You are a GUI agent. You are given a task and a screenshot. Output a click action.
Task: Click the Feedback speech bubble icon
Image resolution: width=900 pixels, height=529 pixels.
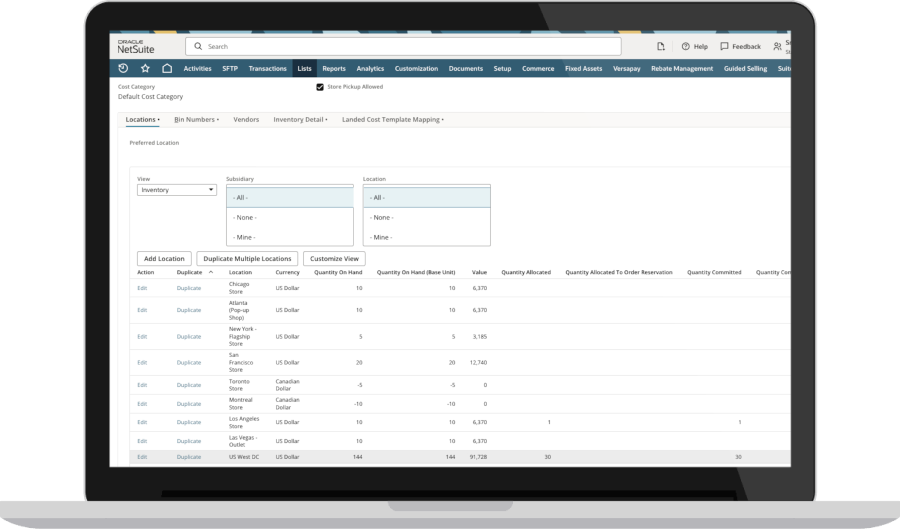tap(724, 46)
